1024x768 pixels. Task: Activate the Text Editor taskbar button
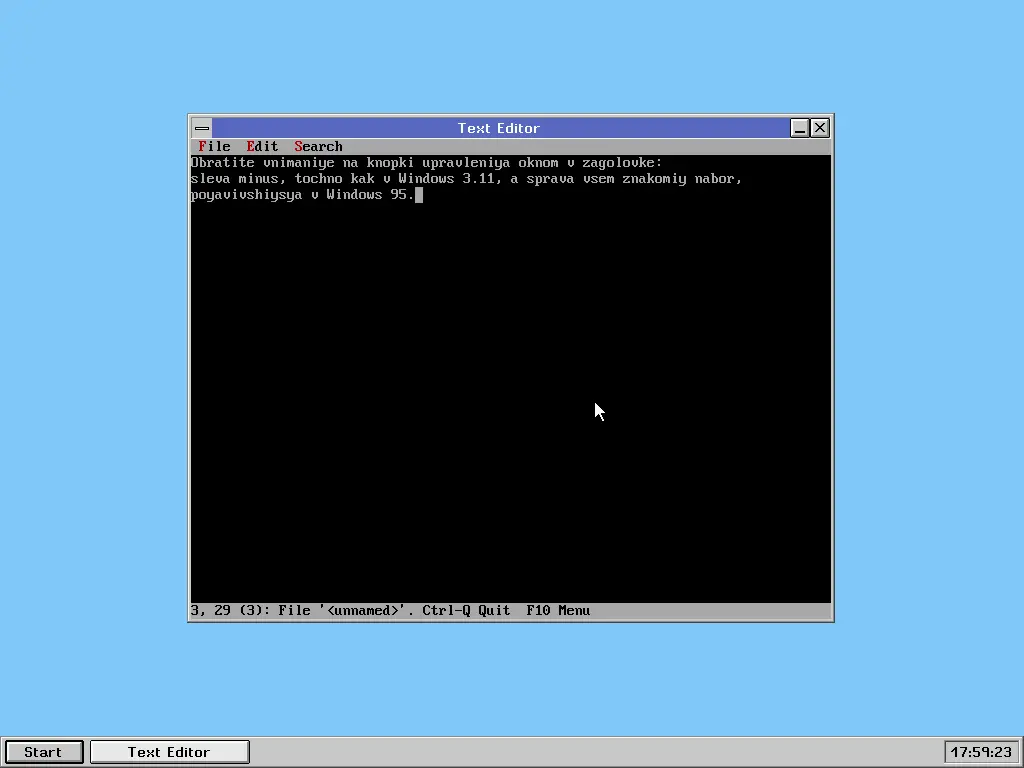point(169,752)
